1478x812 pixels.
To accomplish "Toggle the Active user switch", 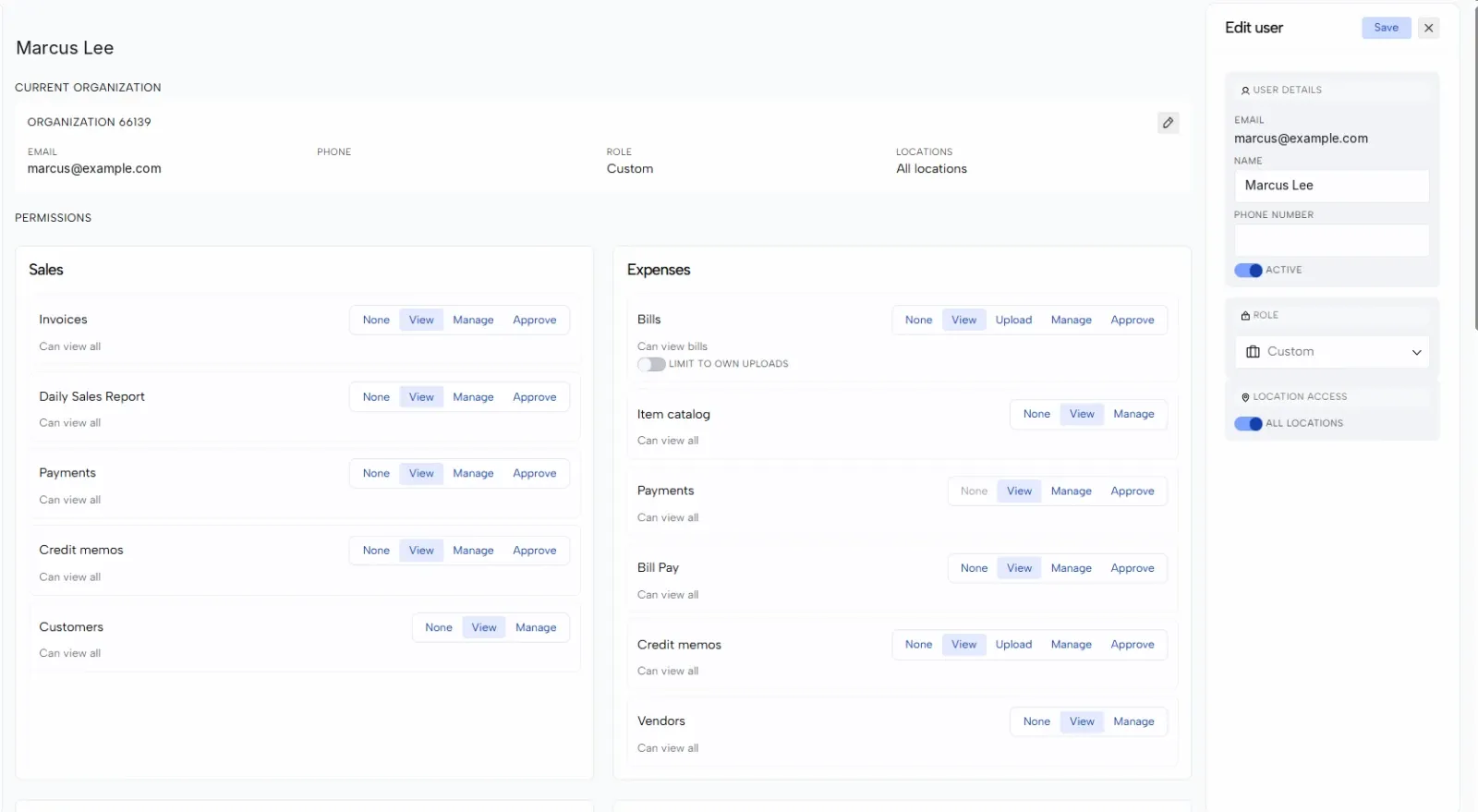I will click(x=1248, y=271).
